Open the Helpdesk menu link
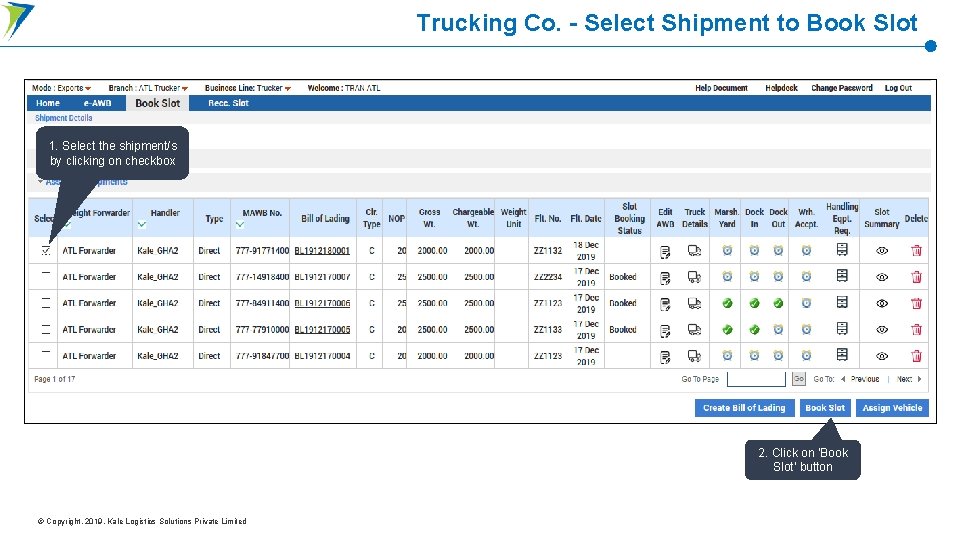The image size is (960, 540). 781,88
